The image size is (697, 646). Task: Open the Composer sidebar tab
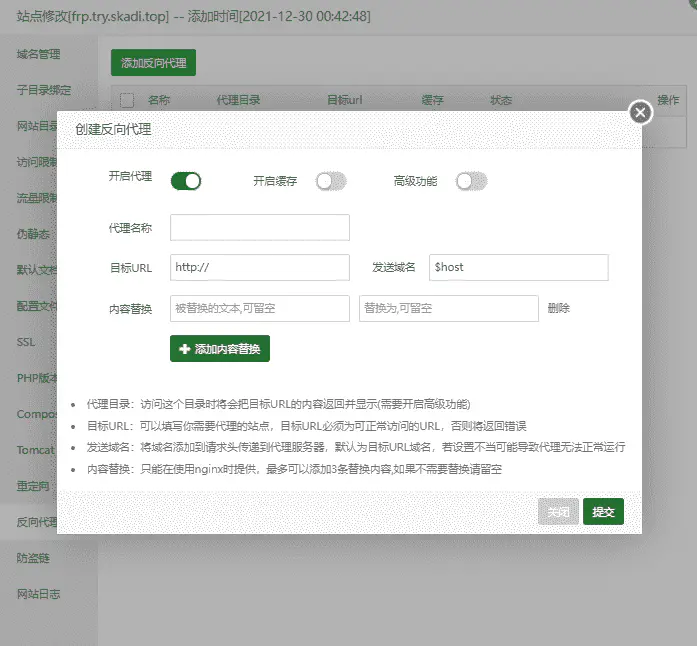tap(36, 414)
